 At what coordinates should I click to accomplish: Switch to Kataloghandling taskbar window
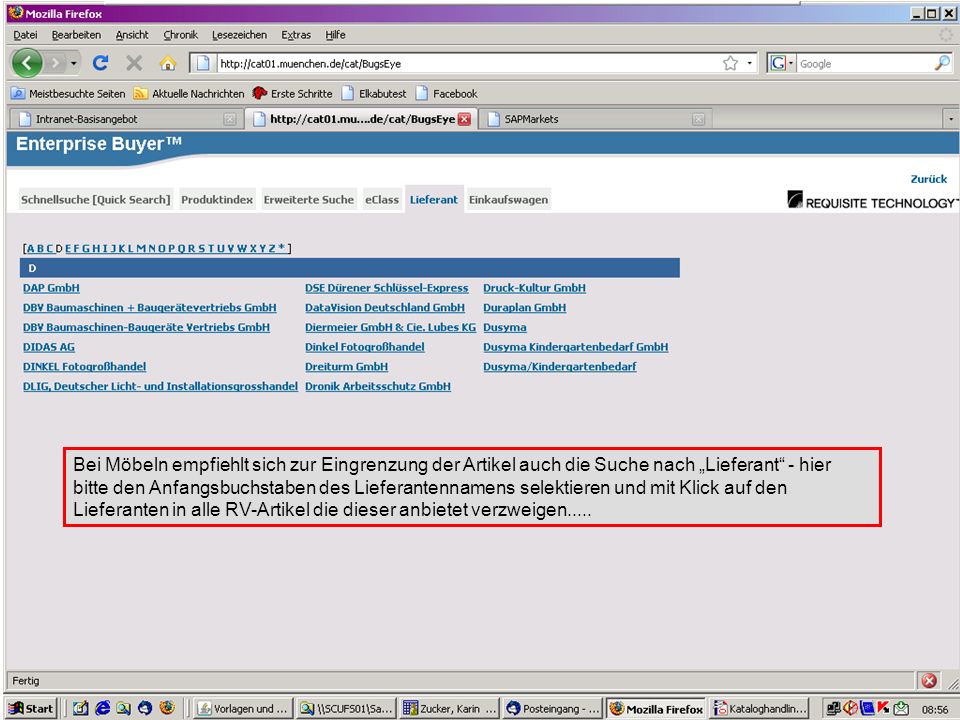click(x=760, y=708)
